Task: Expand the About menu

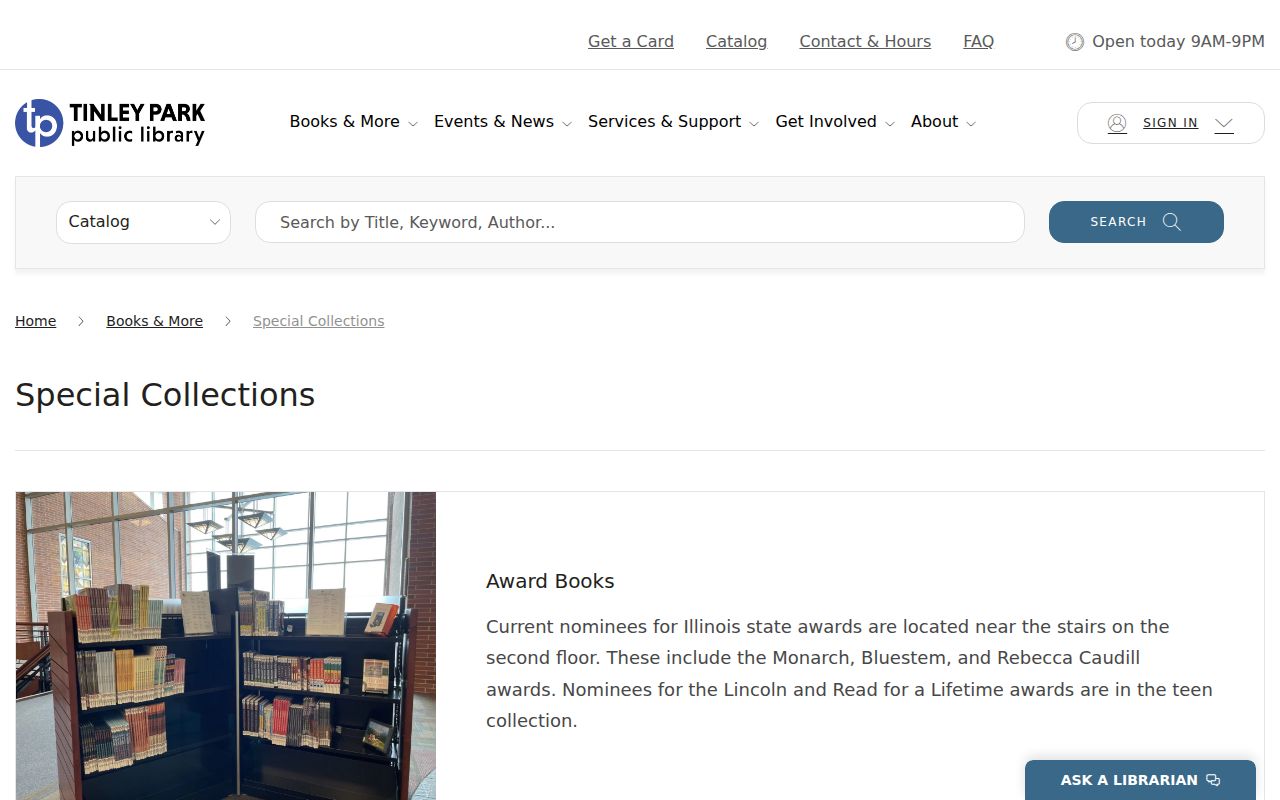Action: pos(943,122)
